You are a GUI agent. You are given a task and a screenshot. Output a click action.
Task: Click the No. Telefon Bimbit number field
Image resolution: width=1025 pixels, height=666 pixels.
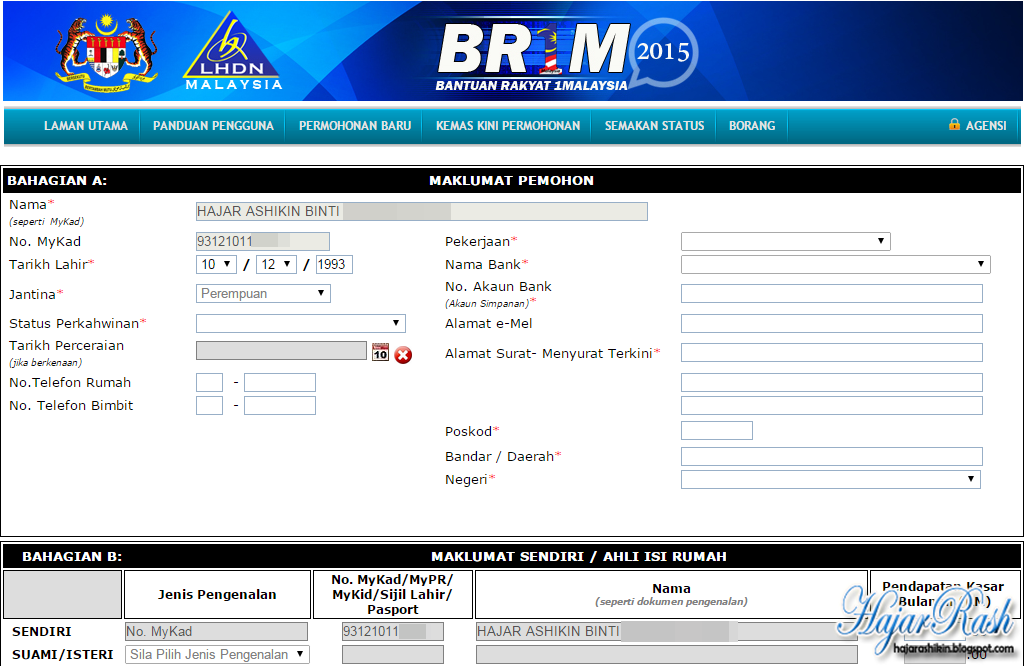point(280,405)
